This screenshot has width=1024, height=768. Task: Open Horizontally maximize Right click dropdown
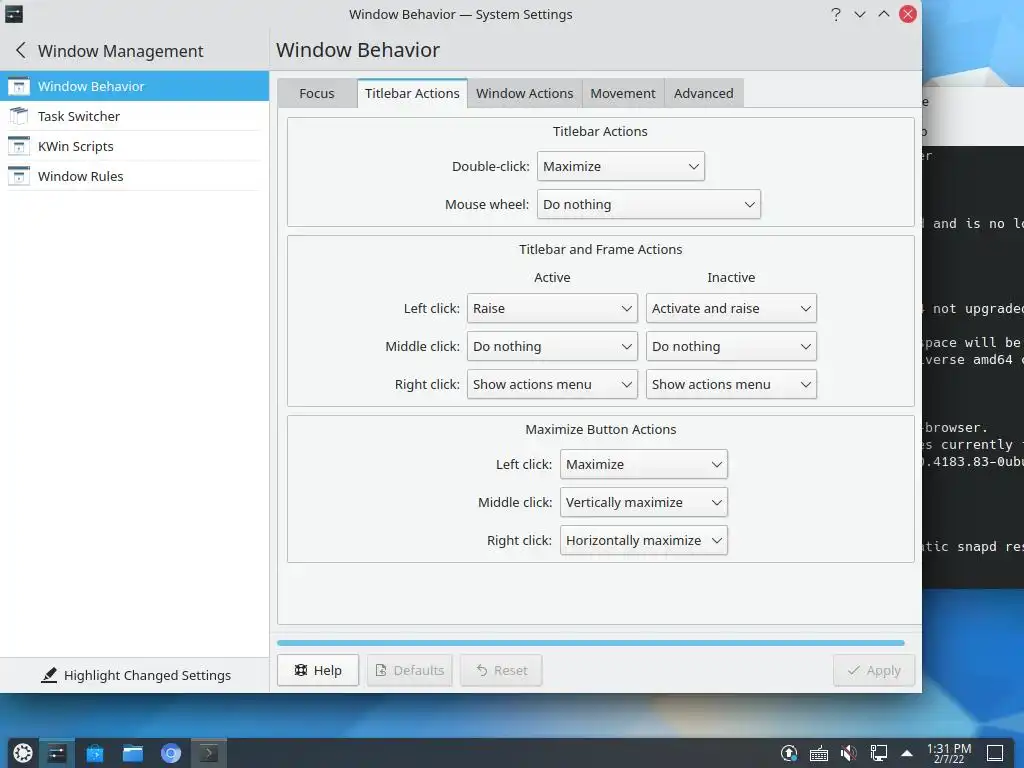643,540
